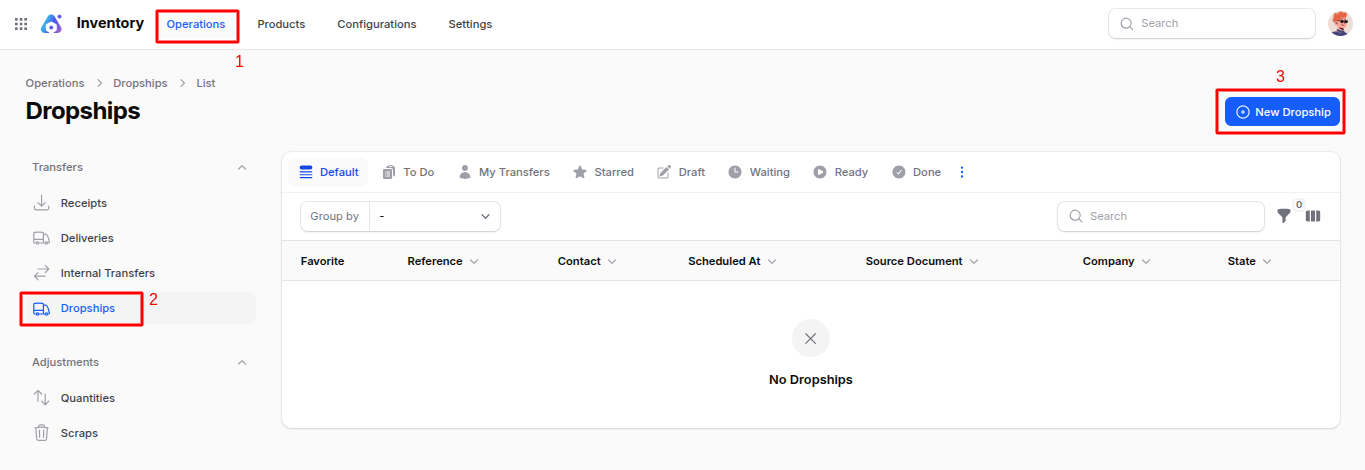The width and height of the screenshot is (1365, 470).
Task: Switch to the Starred tab
Action: click(x=603, y=172)
